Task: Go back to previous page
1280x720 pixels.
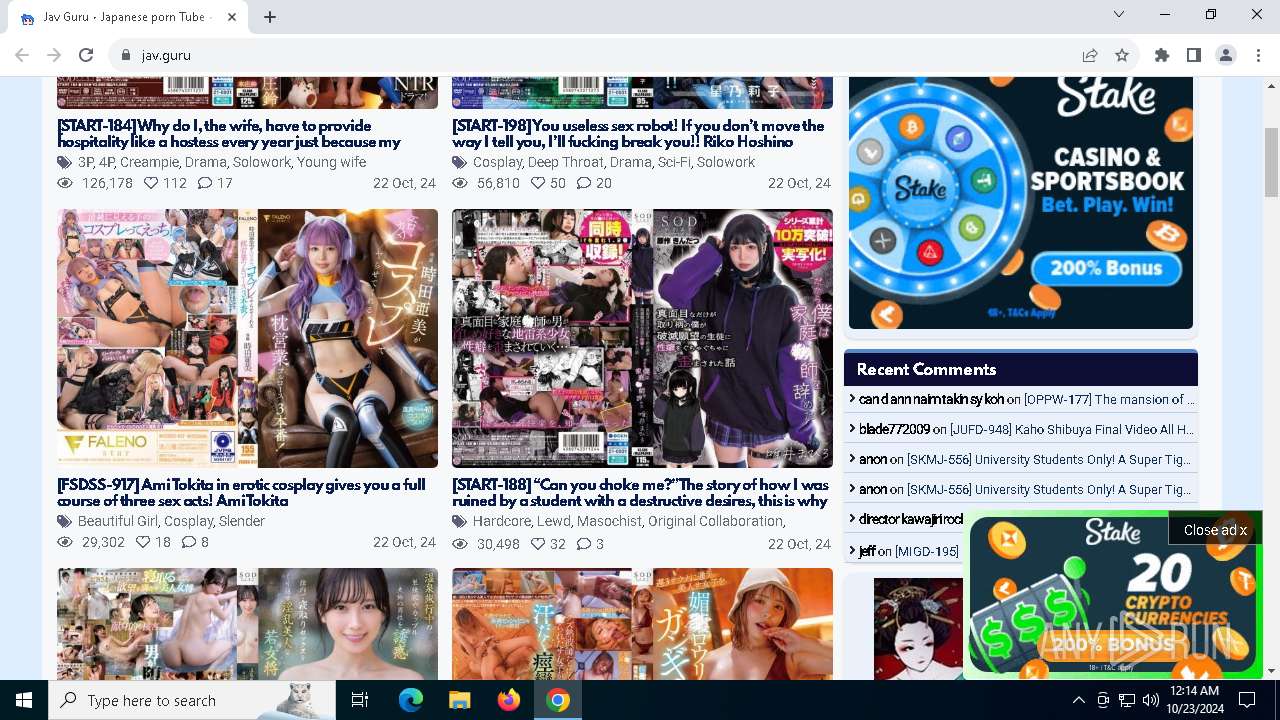Action: [x=22, y=55]
